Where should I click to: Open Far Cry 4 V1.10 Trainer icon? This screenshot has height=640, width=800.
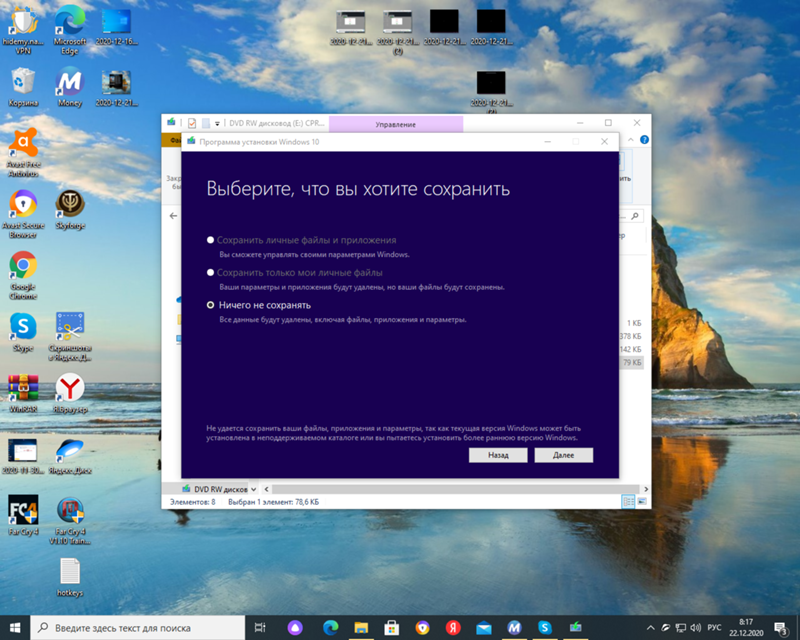70,520
